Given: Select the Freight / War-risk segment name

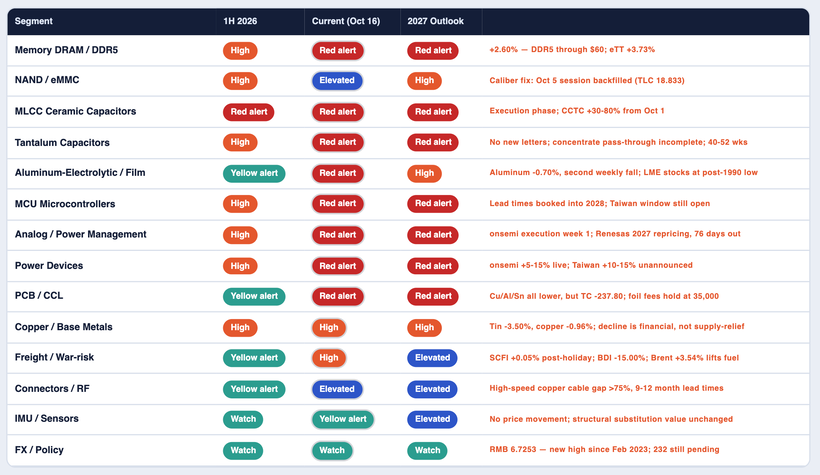Looking at the screenshot, I should (54, 357).
